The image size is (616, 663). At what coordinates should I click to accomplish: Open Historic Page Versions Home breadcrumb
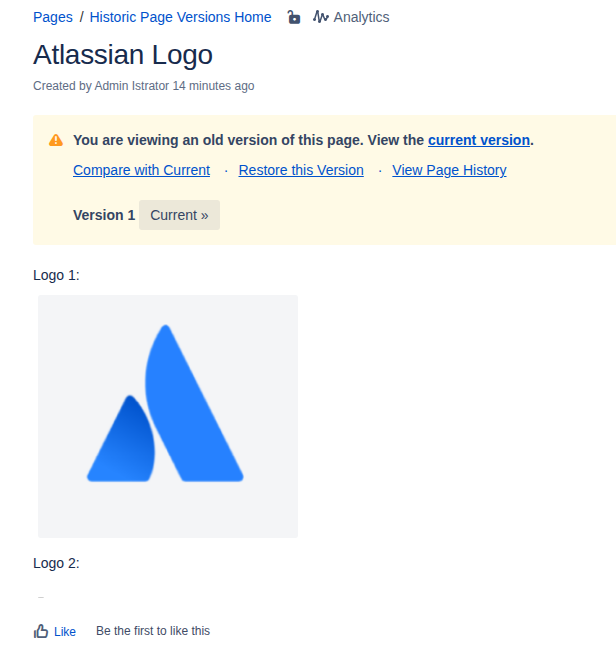pyautogui.click(x=180, y=17)
